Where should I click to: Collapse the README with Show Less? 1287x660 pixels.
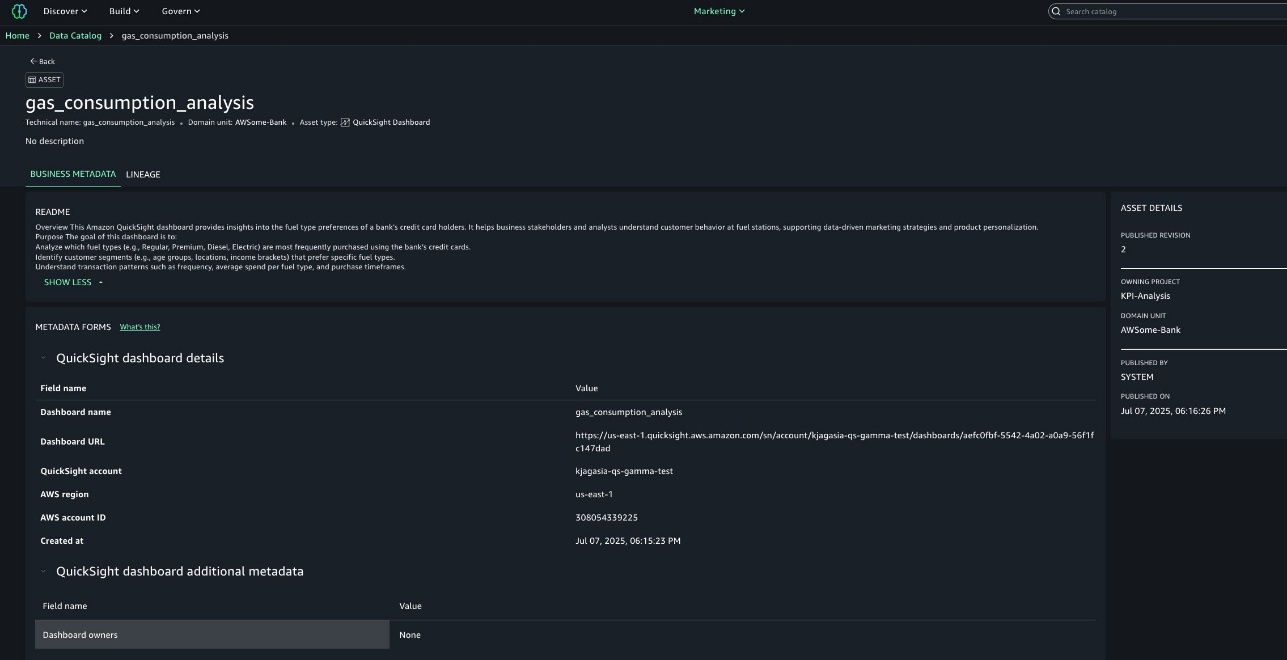(73, 282)
